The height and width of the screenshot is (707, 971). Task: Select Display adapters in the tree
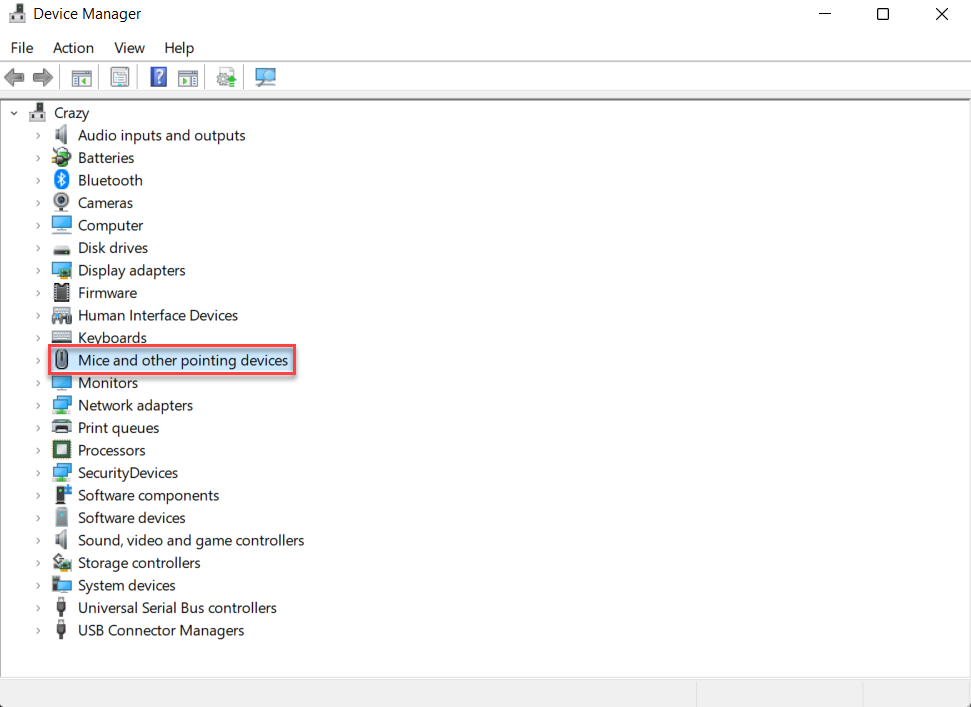131,270
